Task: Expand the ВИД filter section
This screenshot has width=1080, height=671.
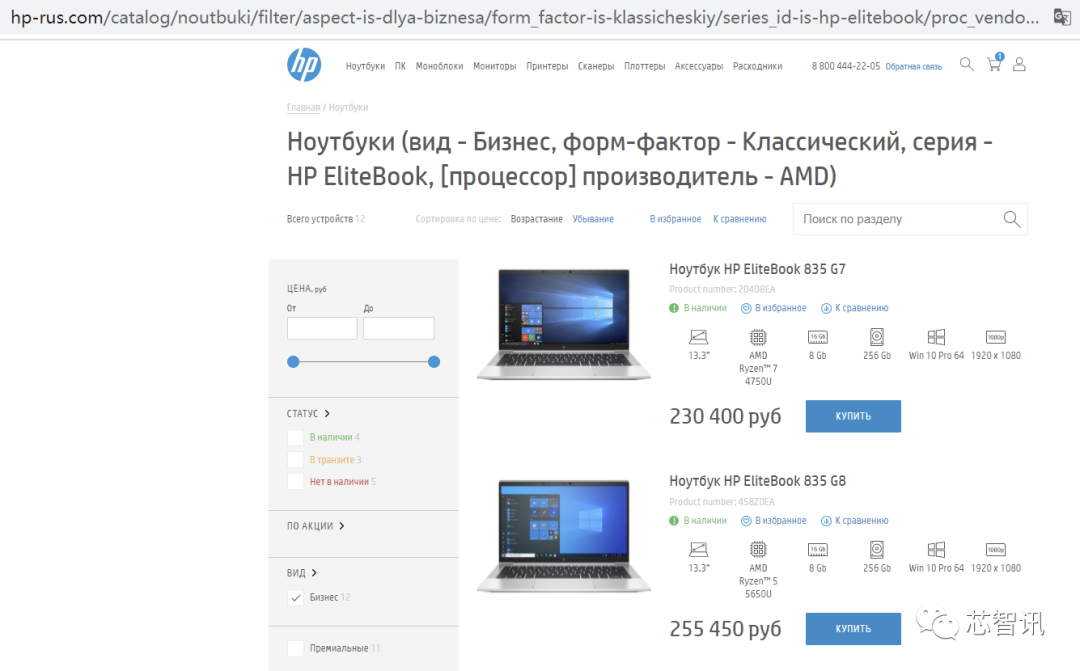Action: tap(302, 572)
